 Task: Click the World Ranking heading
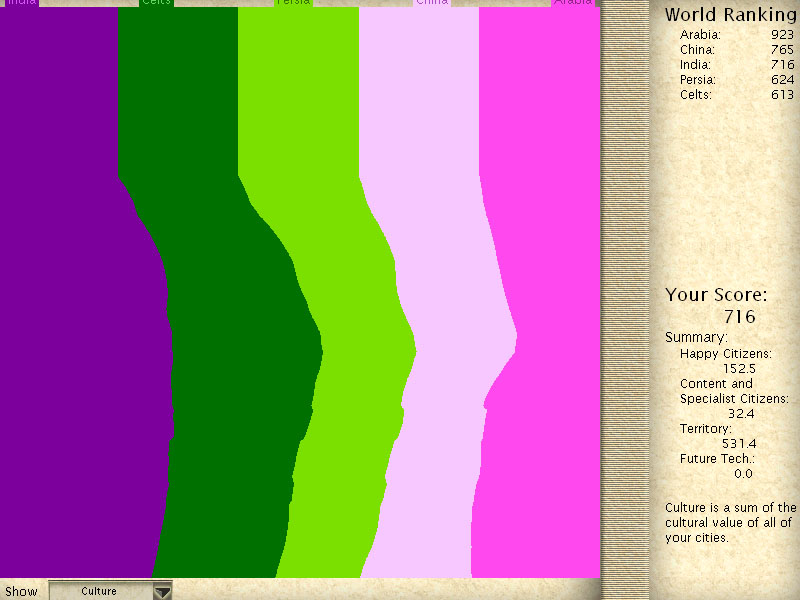pyautogui.click(x=731, y=14)
